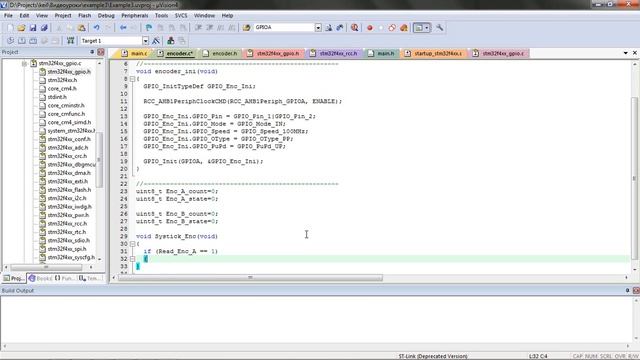The image size is (640, 360).
Task: Open the Project menu
Action: pos(63,16)
